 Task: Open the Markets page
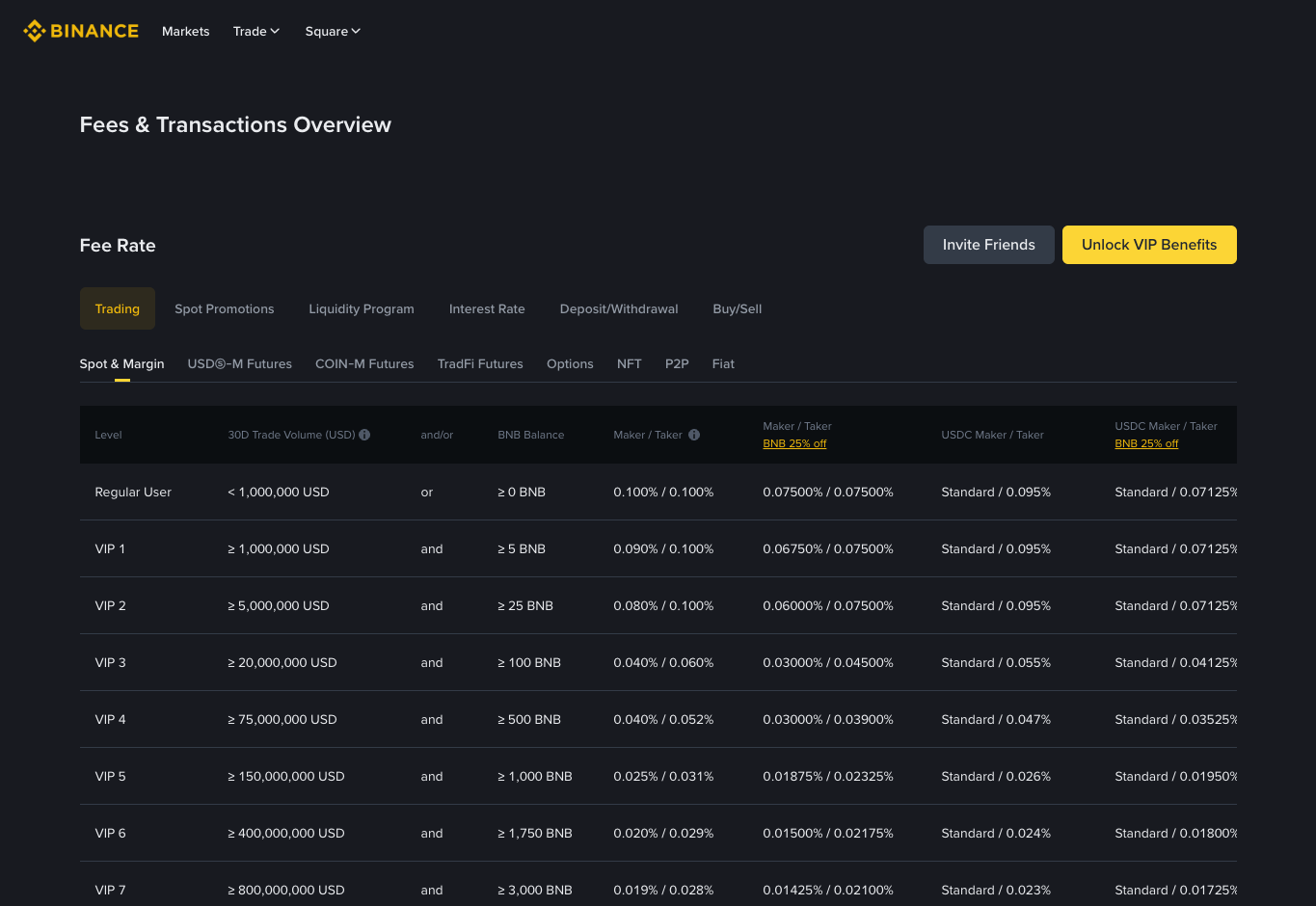point(185,31)
